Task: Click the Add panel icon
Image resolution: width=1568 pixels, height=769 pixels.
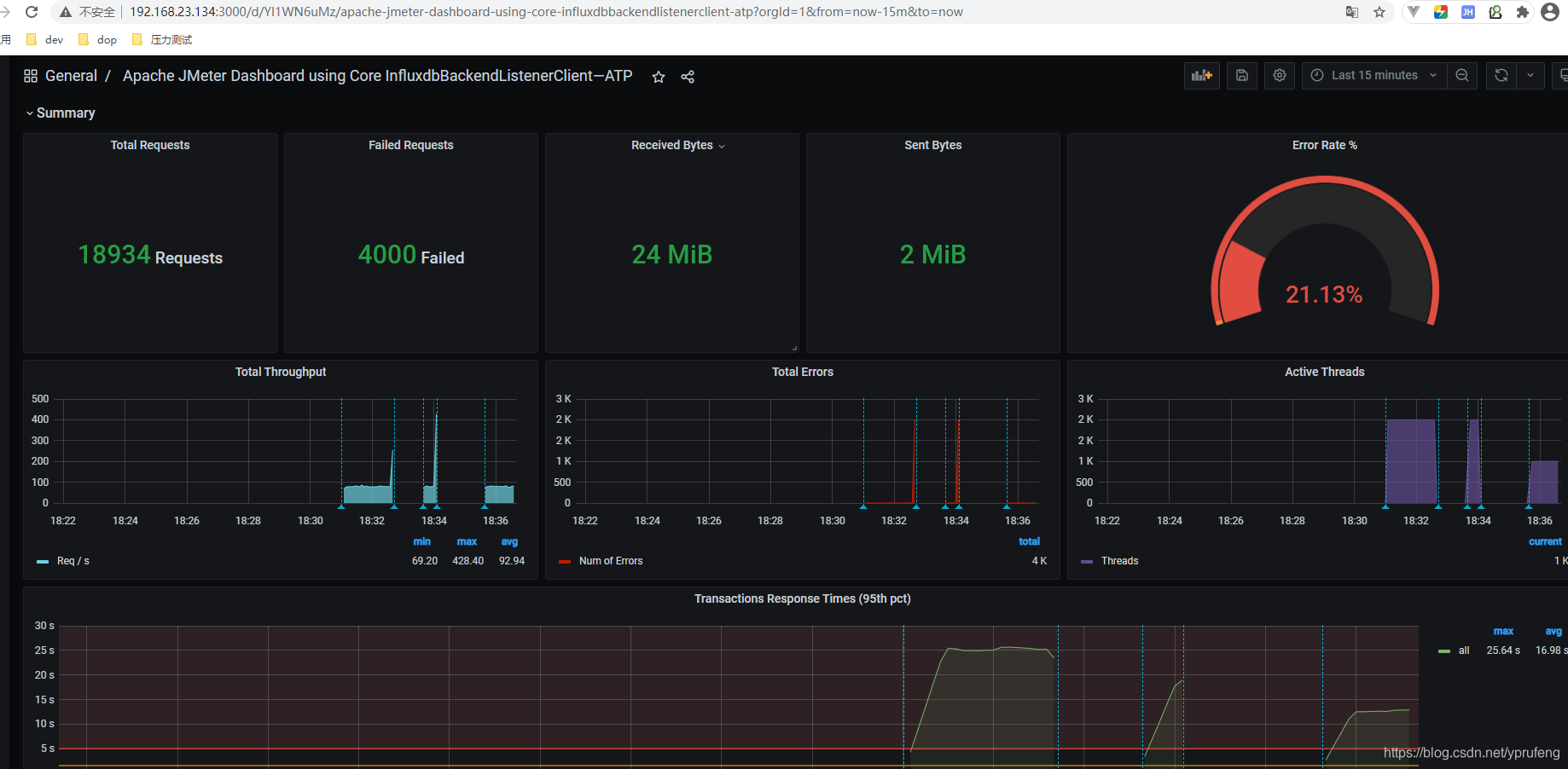Action: pos(1202,76)
